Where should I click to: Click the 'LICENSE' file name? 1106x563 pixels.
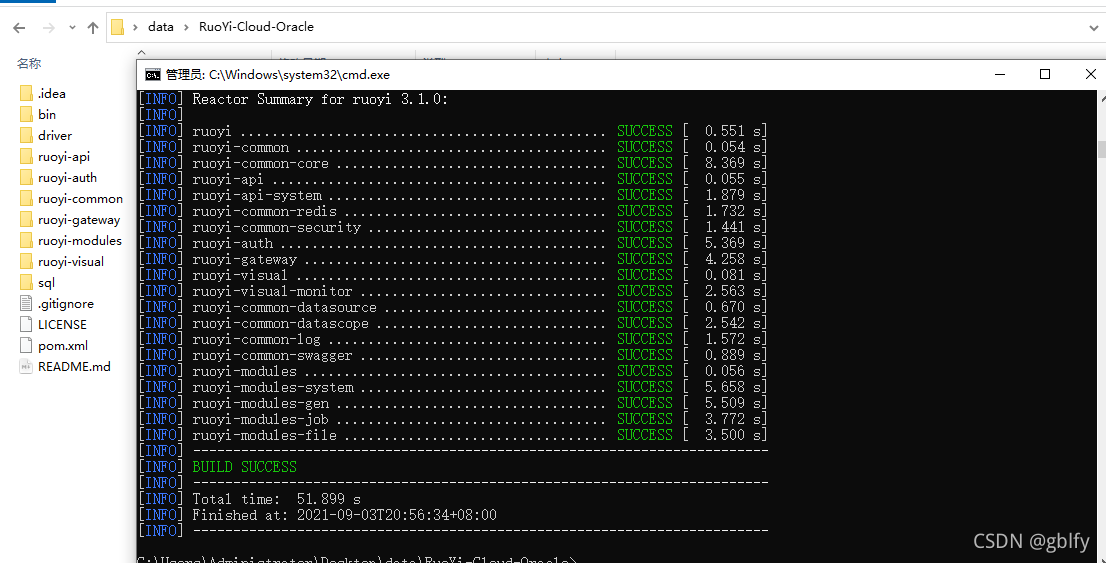point(62,325)
